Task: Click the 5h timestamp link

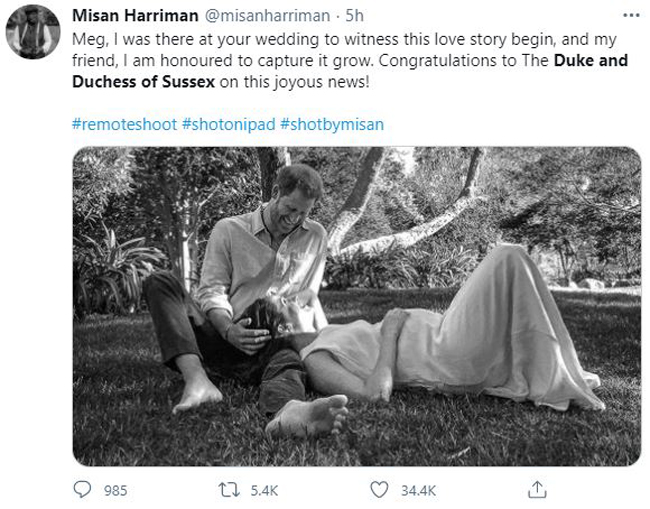Action: [354, 16]
